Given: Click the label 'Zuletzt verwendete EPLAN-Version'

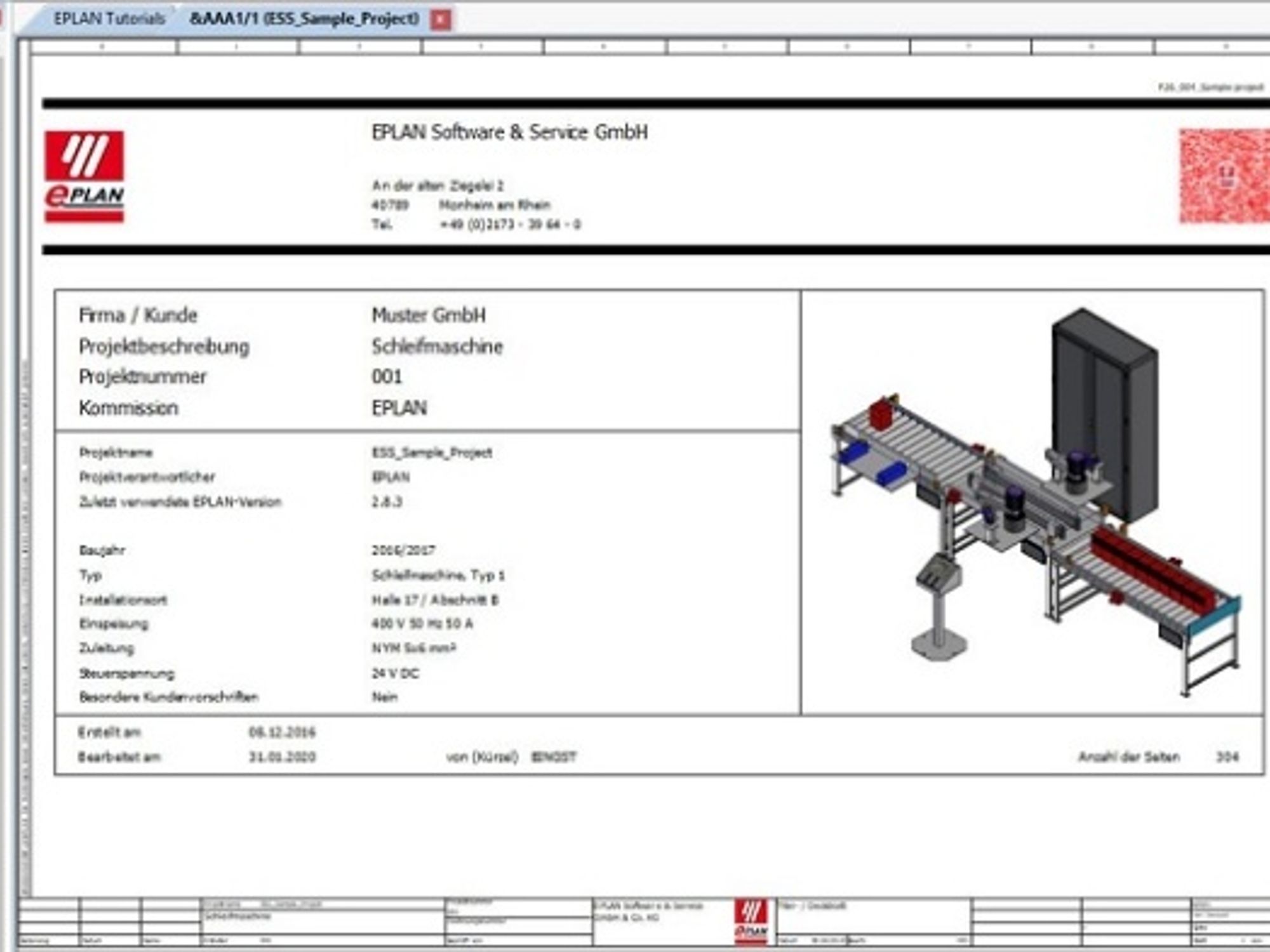Looking at the screenshot, I should coord(180,501).
